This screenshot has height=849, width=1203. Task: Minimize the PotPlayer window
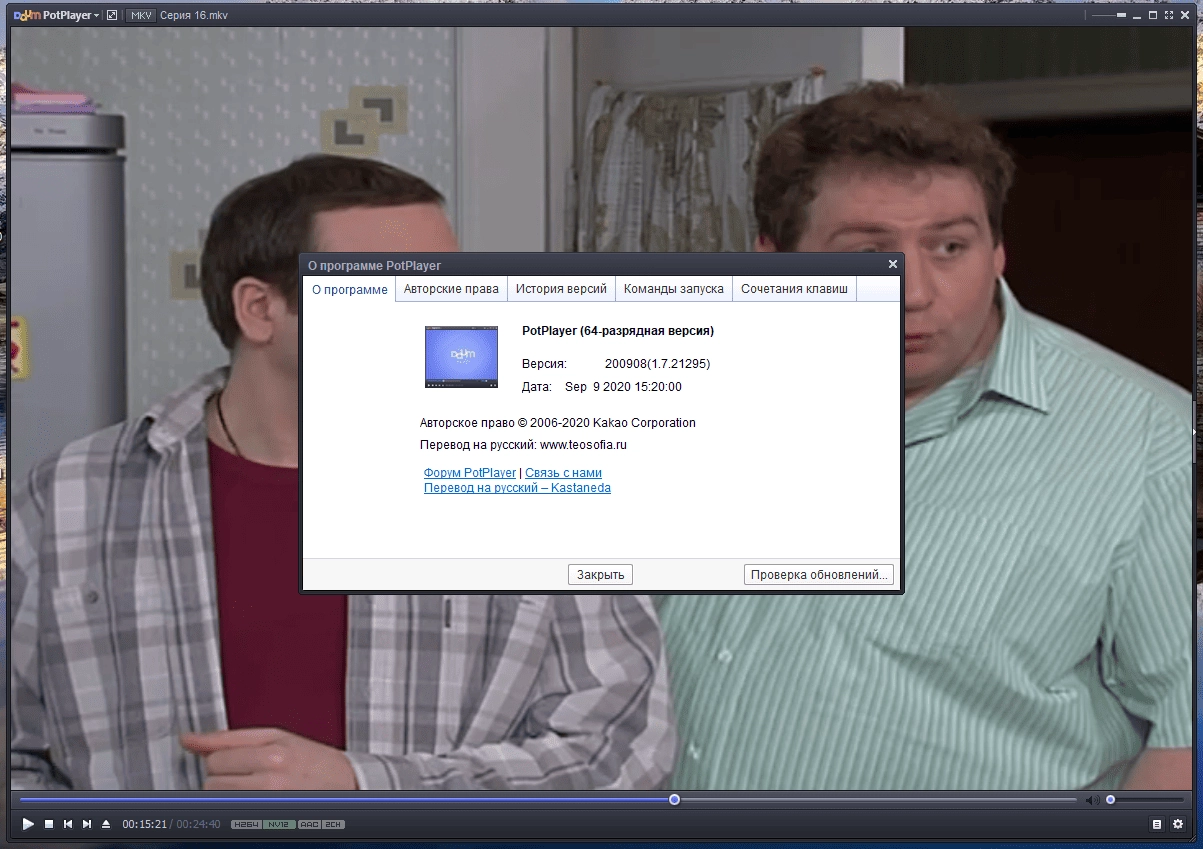click(x=1139, y=16)
